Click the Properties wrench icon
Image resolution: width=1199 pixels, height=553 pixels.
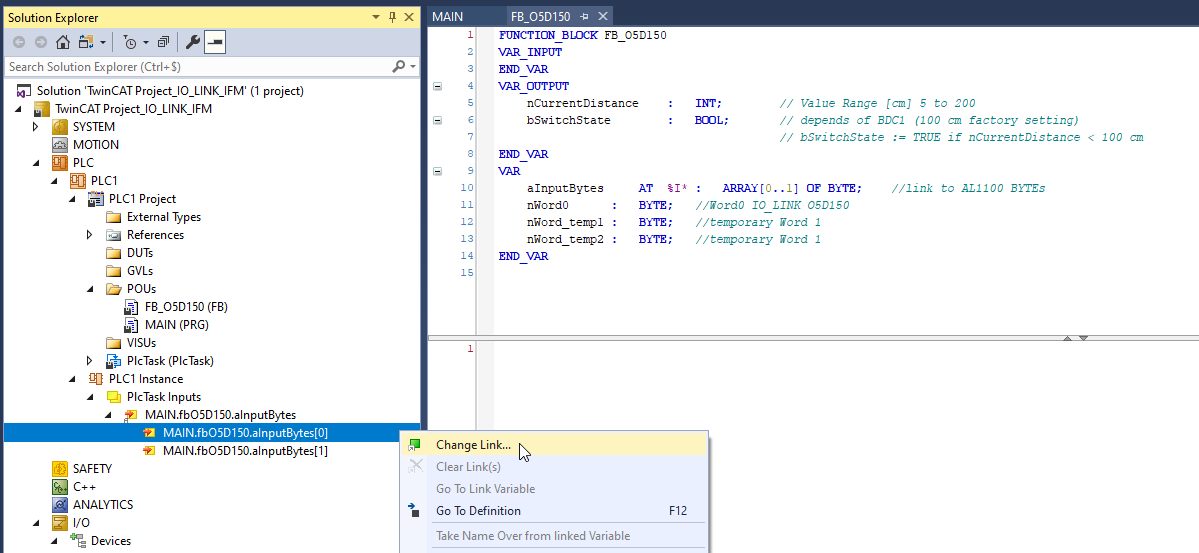193,42
